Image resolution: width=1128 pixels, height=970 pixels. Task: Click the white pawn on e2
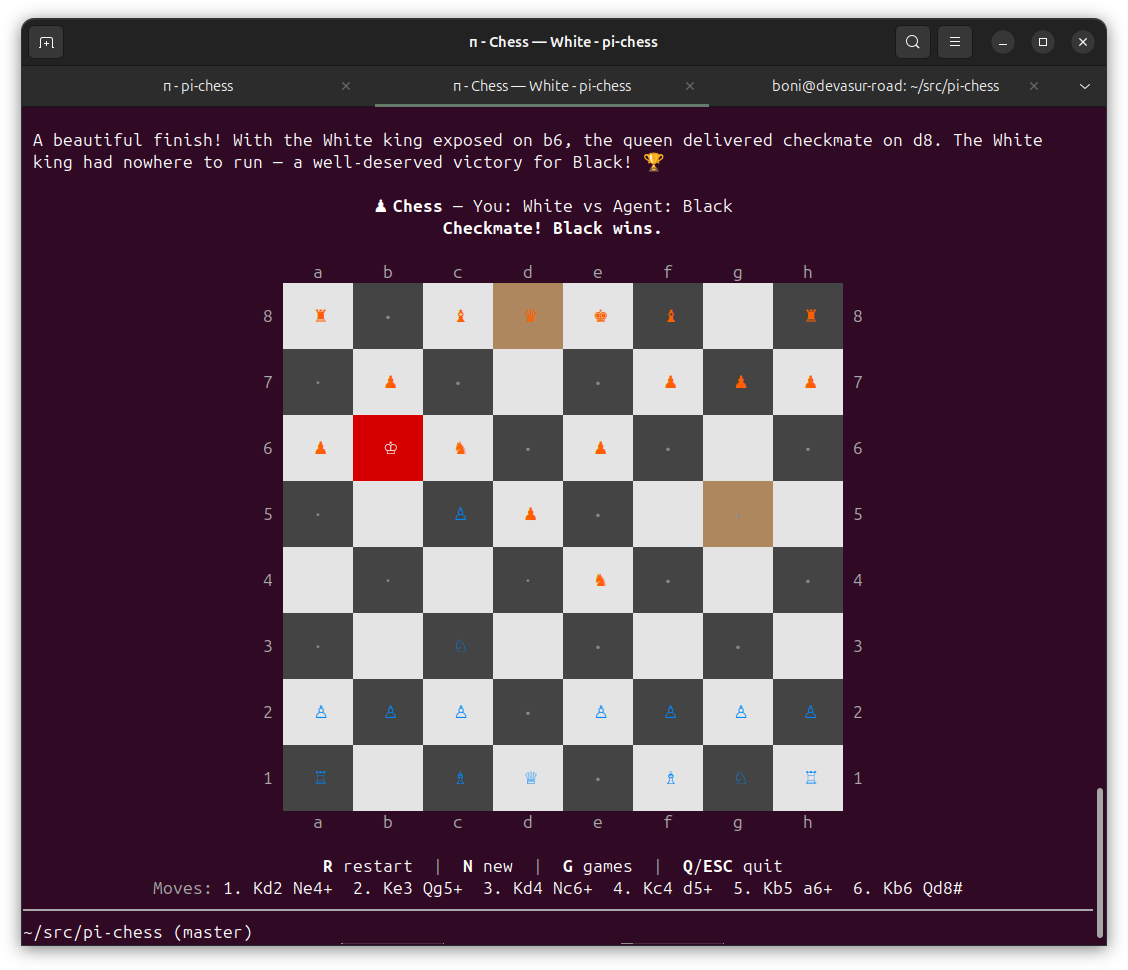tap(599, 712)
